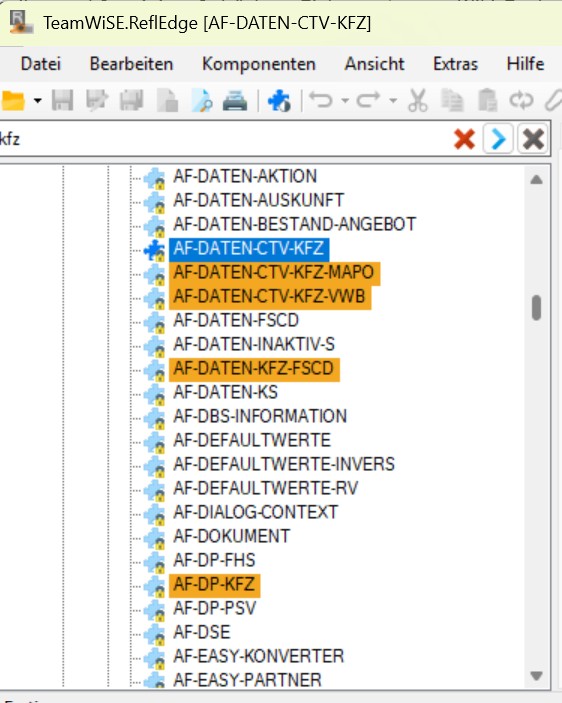This screenshot has height=703, width=562.
Task: Click the blue puzzle component toolbar icon
Action: coord(279,100)
